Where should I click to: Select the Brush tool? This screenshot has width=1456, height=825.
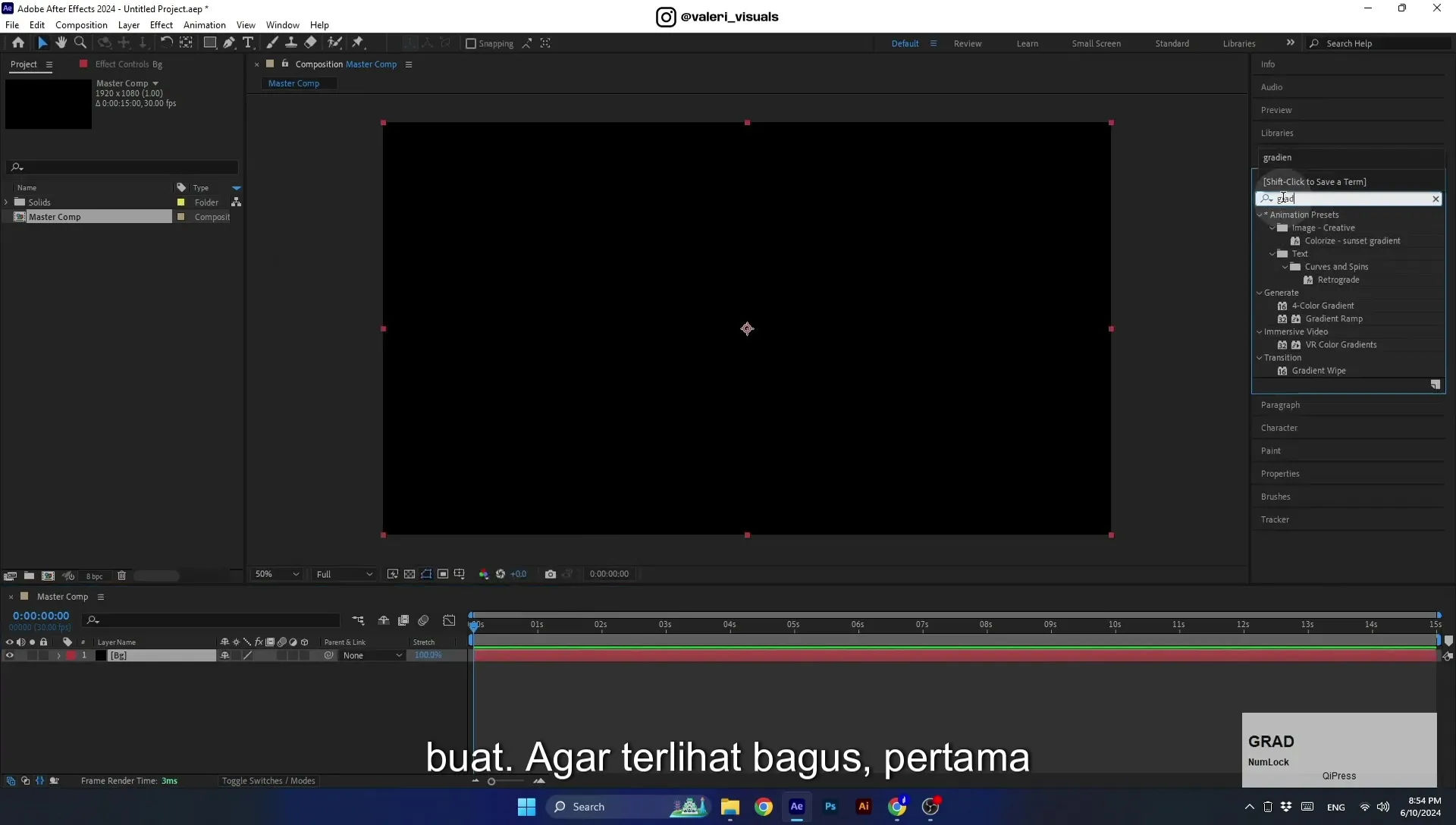(272, 43)
